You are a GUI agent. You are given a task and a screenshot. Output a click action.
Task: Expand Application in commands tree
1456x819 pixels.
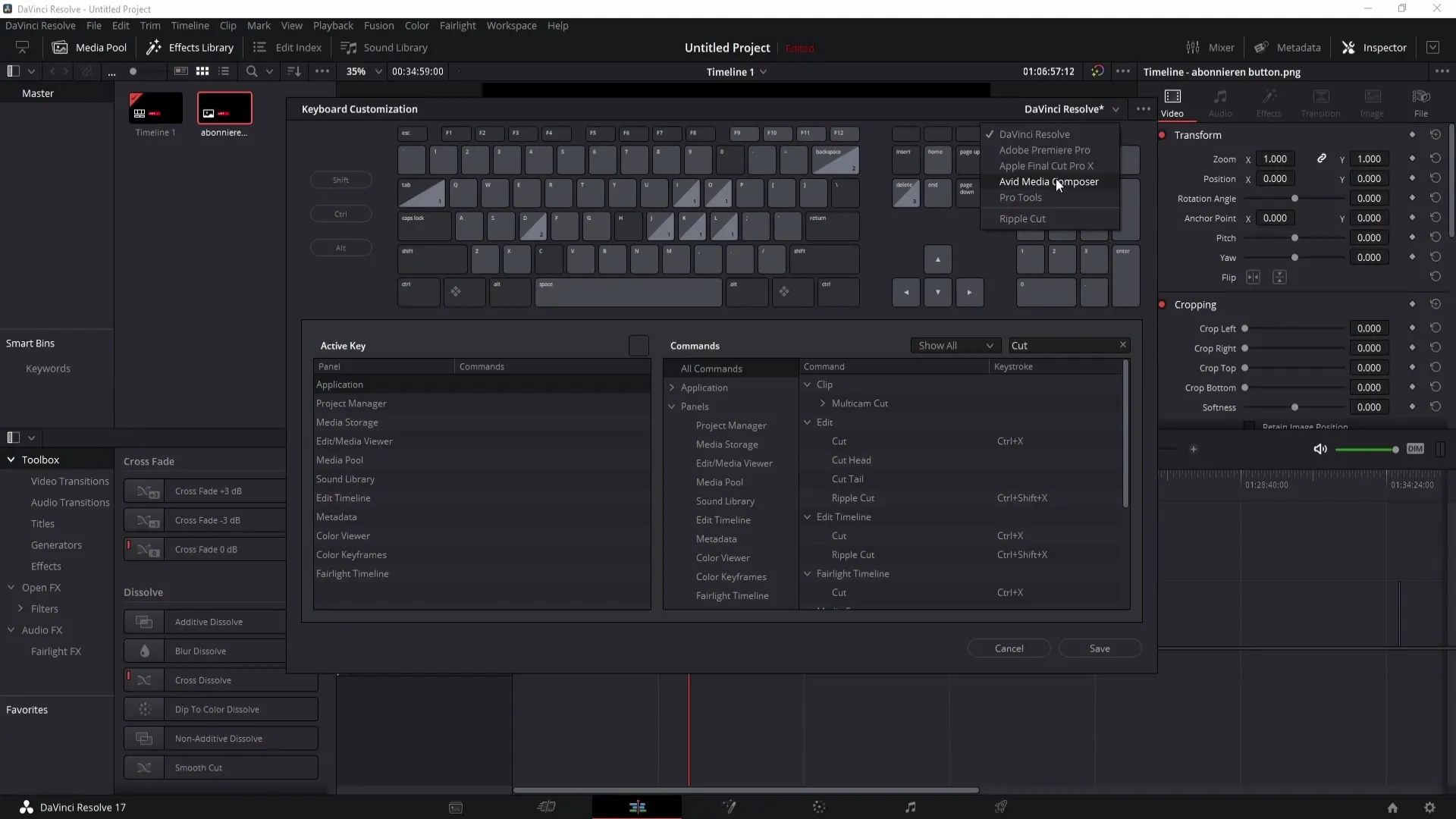tap(672, 388)
